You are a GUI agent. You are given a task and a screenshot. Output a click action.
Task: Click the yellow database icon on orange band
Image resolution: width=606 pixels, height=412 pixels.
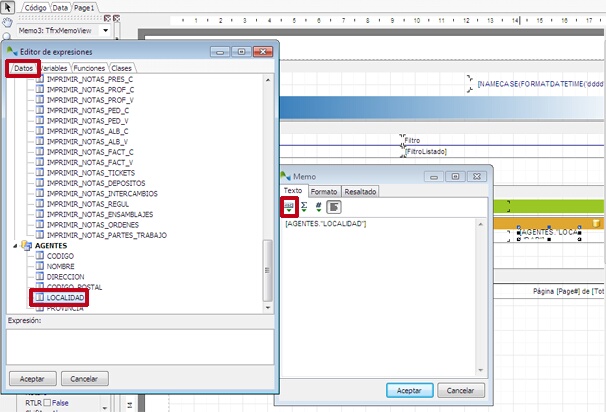point(596,223)
